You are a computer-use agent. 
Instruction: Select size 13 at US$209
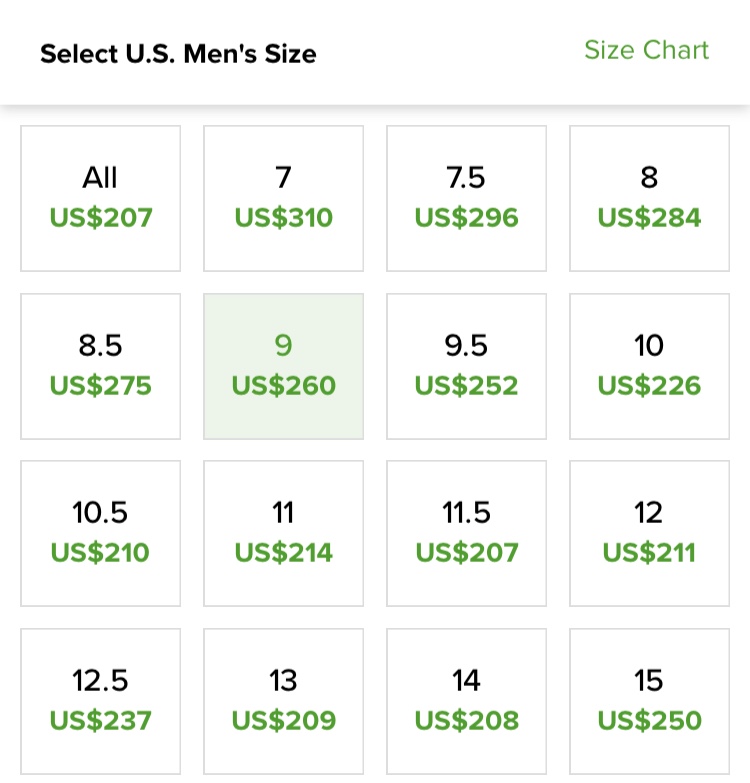coord(284,700)
